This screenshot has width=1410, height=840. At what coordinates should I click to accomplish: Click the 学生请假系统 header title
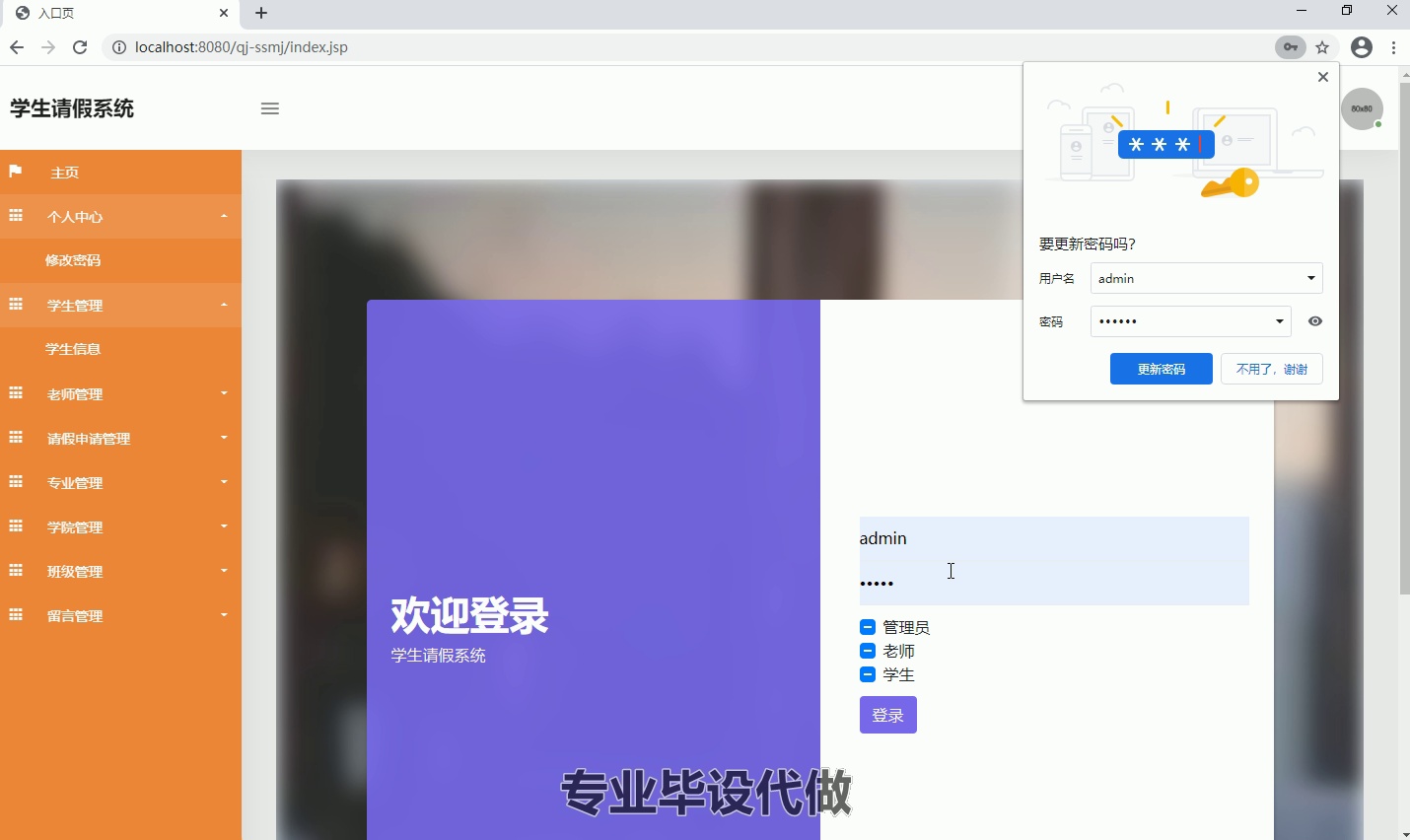tap(72, 108)
